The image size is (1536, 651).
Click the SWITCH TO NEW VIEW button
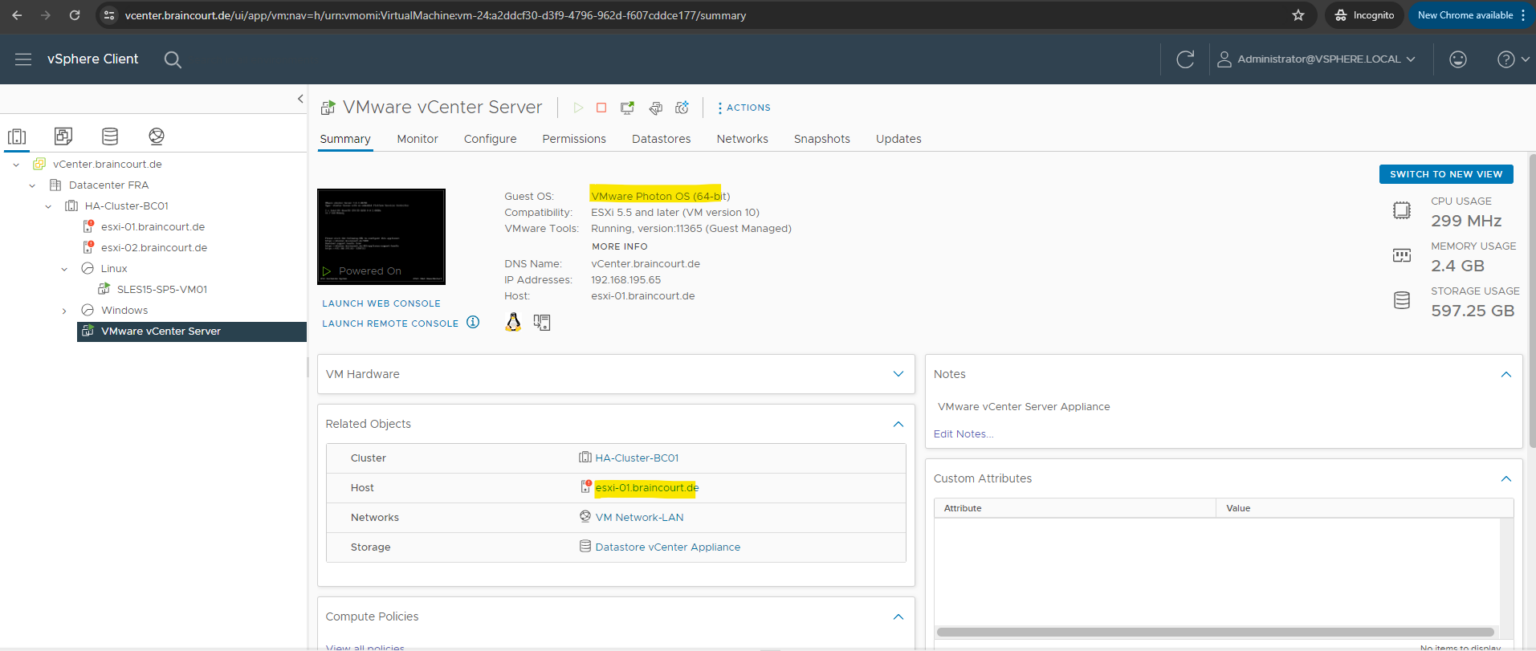pos(1445,173)
